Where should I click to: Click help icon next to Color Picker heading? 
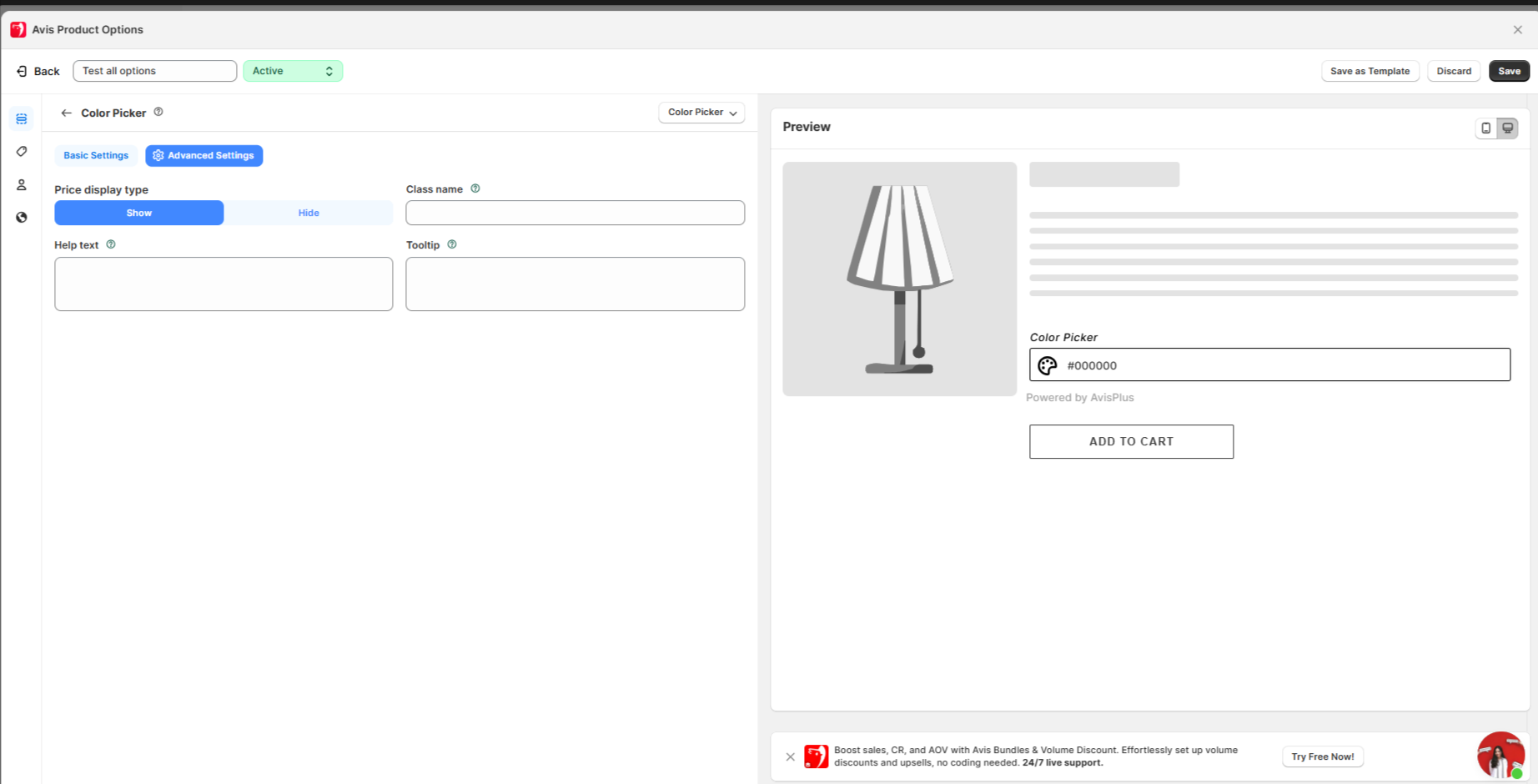[x=158, y=112]
